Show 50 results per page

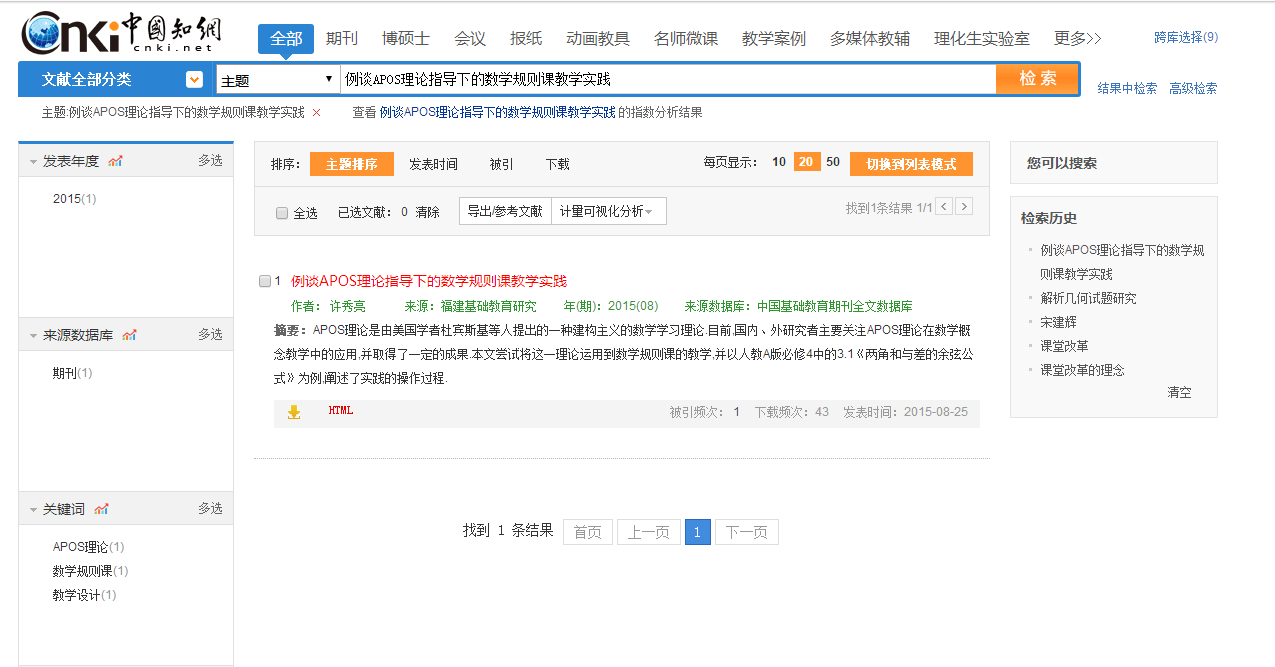[x=833, y=162]
